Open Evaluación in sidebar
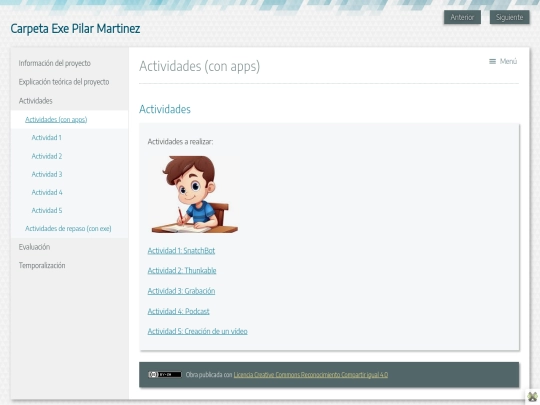Viewport: 540px width, 405px height. (x=34, y=247)
